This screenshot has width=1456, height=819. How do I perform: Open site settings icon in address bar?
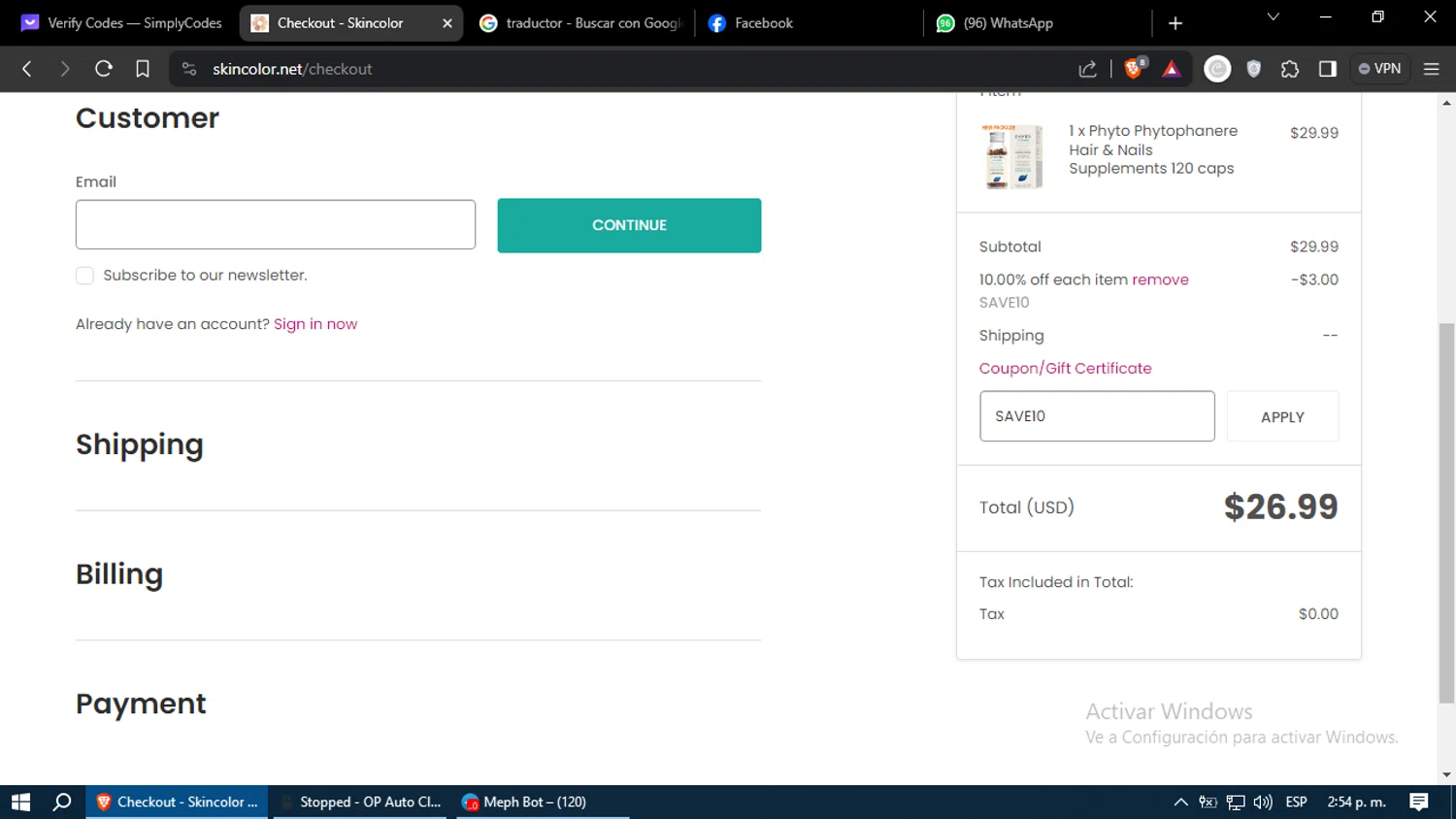pos(189,69)
